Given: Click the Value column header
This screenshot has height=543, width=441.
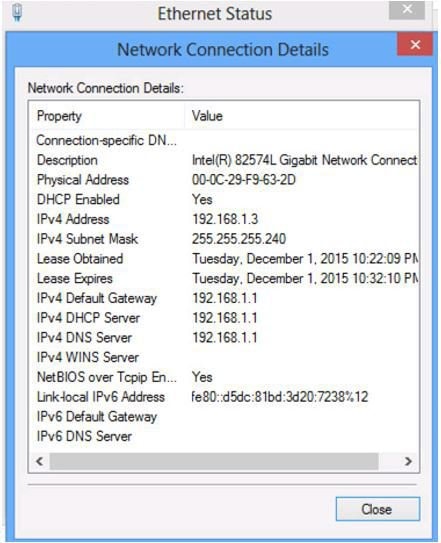Looking at the screenshot, I should (301, 116).
